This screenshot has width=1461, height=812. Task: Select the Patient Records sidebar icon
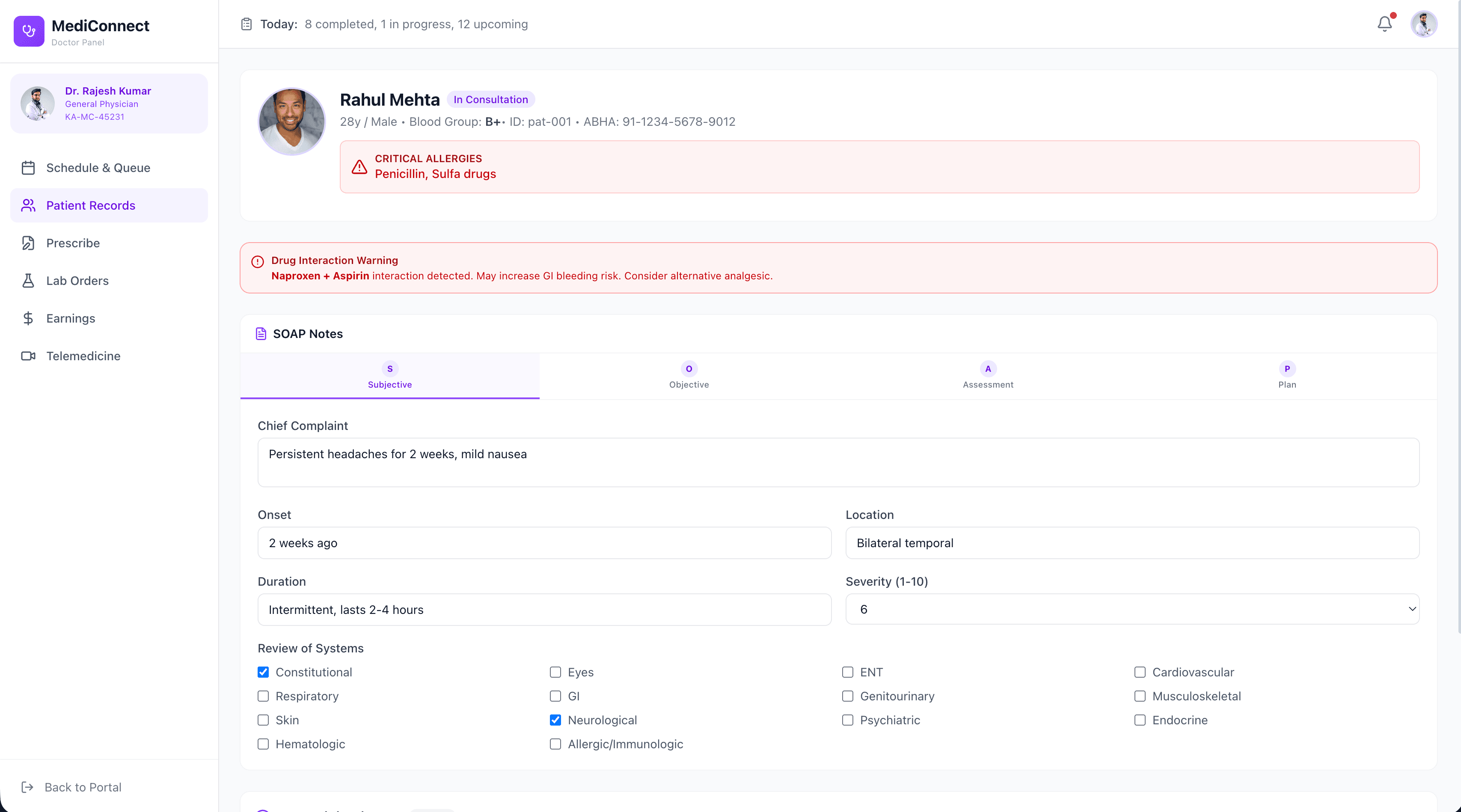click(28, 204)
